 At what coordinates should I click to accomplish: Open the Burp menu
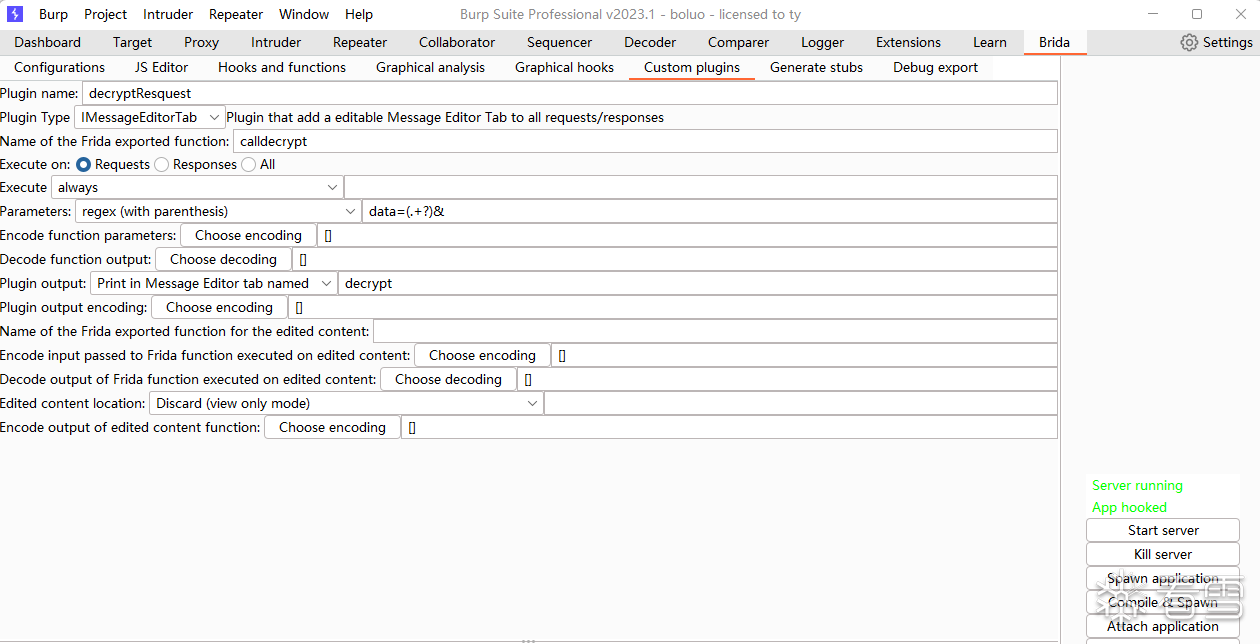point(53,14)
